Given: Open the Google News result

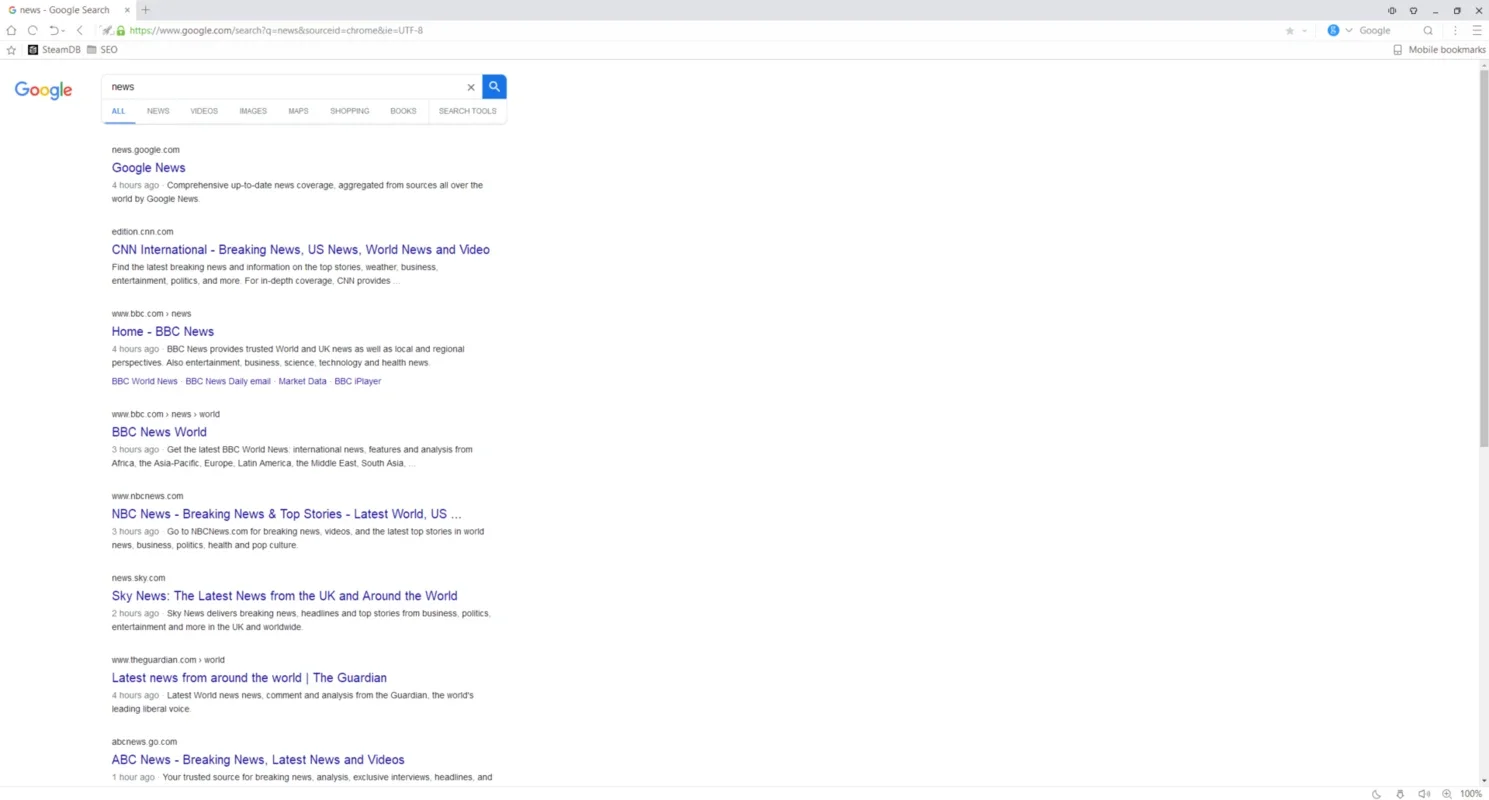Looking at the screenshot, I should [x=148, y=168].
